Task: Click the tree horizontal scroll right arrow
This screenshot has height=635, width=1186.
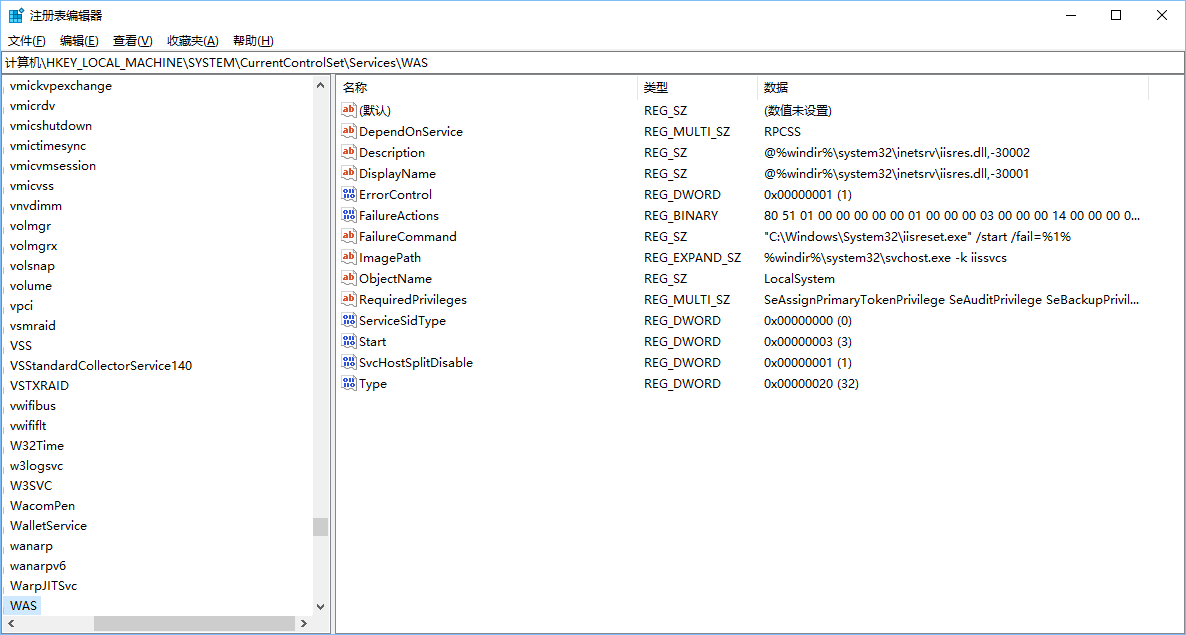Action: (x=304, y=624)
